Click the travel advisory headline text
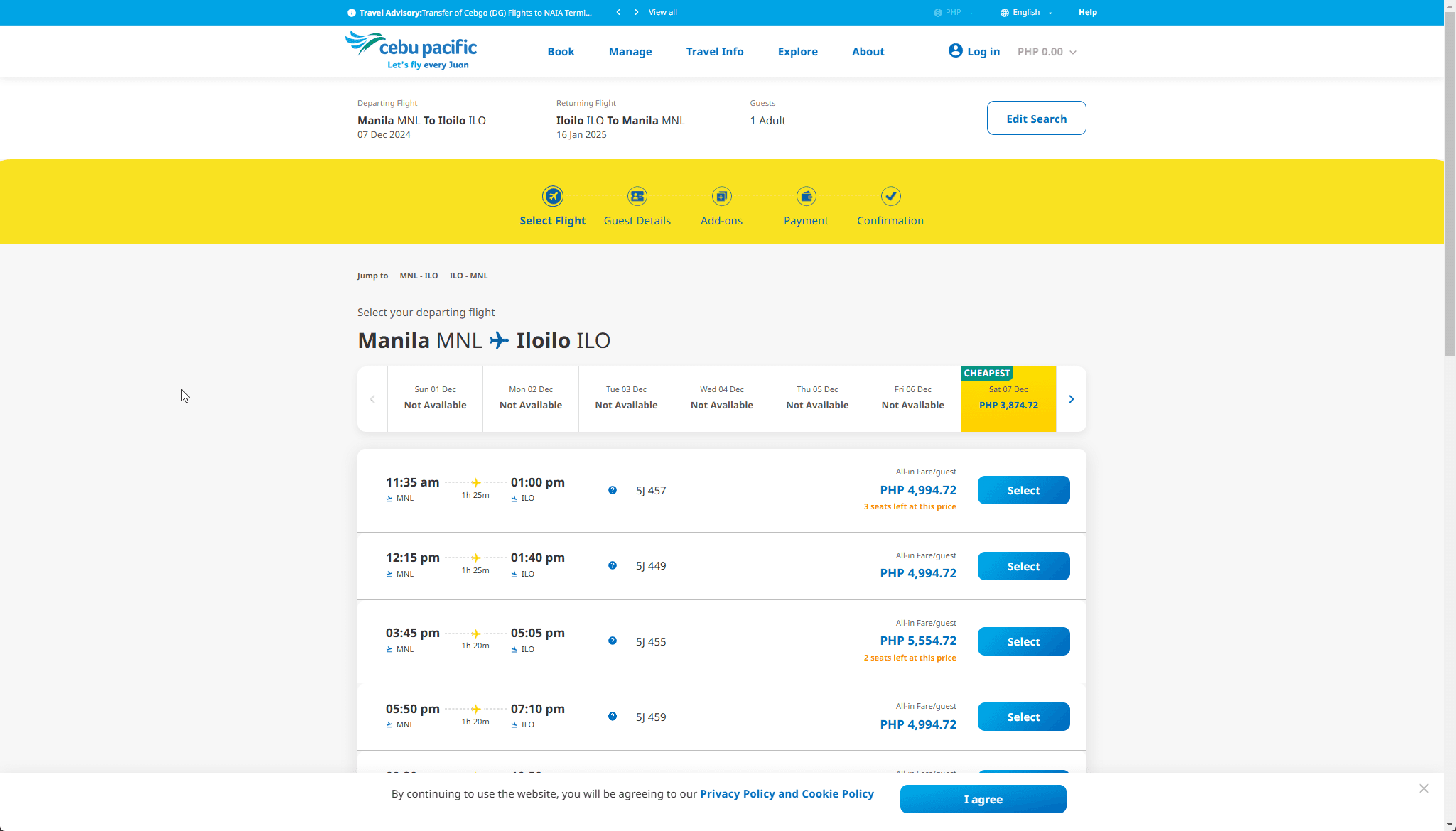 (475, 13)
